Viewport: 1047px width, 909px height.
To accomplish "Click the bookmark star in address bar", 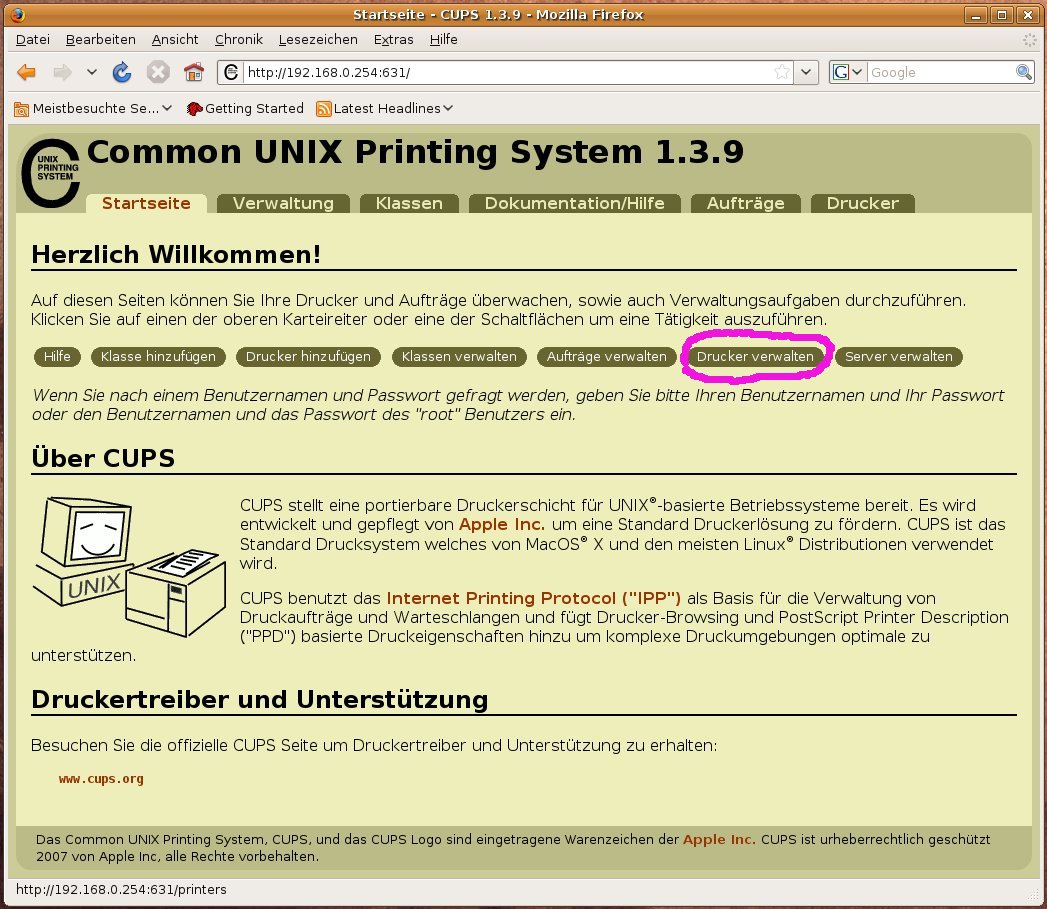I will click(x=782, y=72).
